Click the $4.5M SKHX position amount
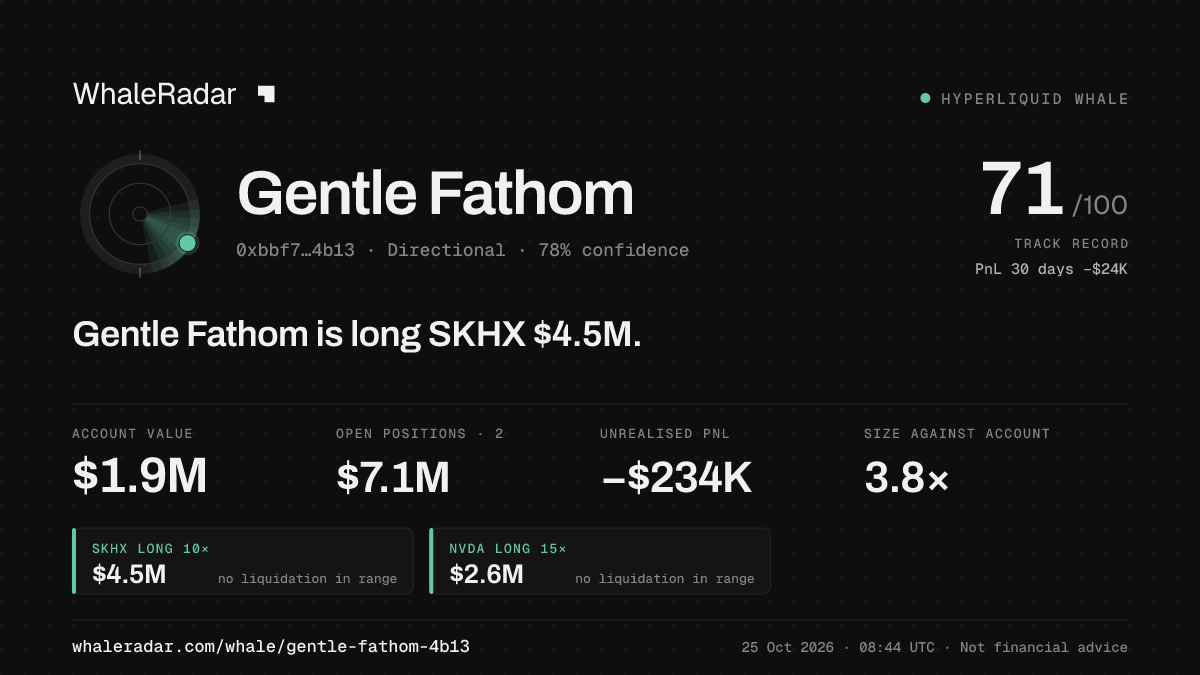The height and width of the screenshot is (675, 1200). click(129, 574)
